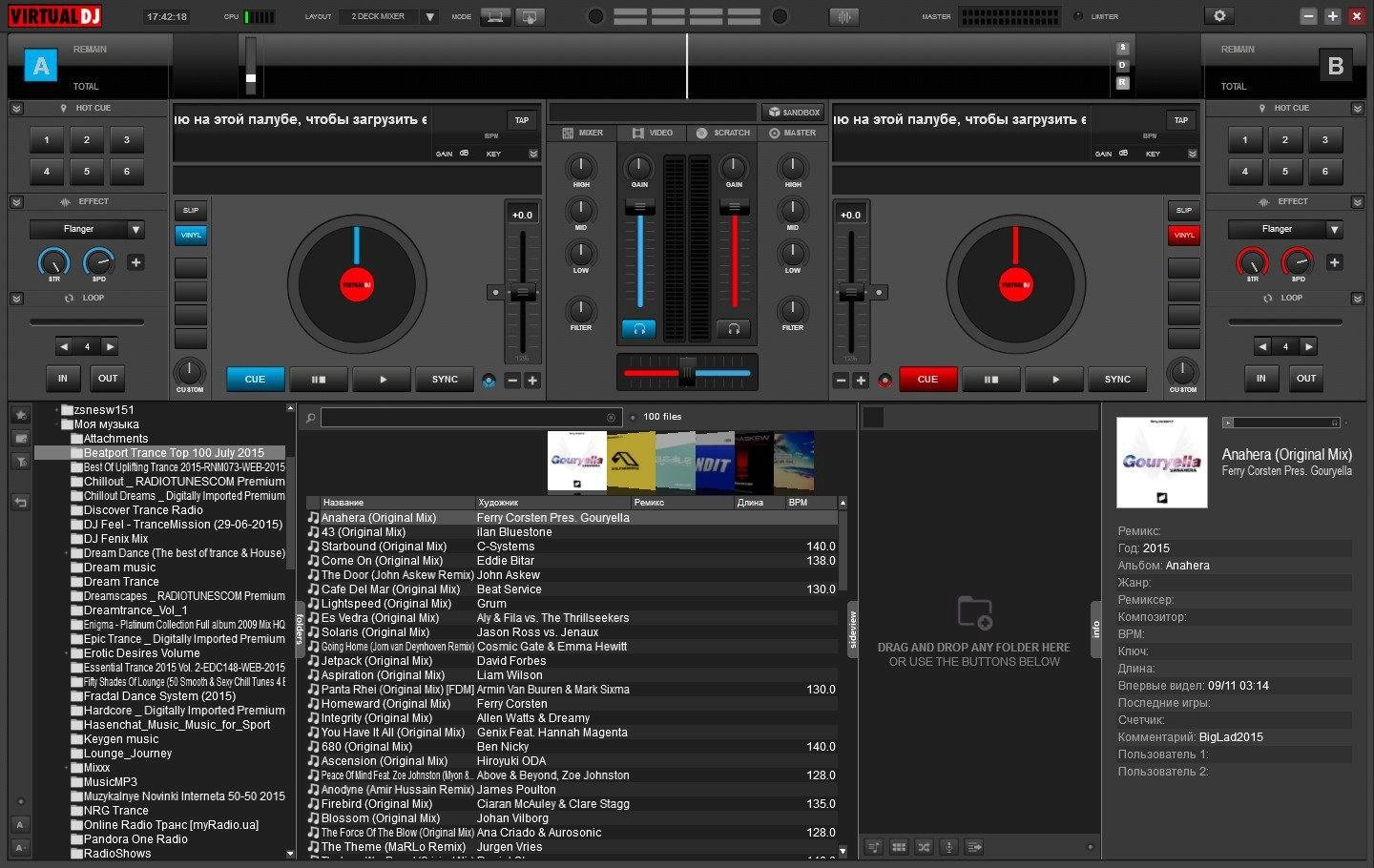The image size is (1374, 868).
Task: Click list-arrow icon in sideview toolbar
Action: coord(973,847)
